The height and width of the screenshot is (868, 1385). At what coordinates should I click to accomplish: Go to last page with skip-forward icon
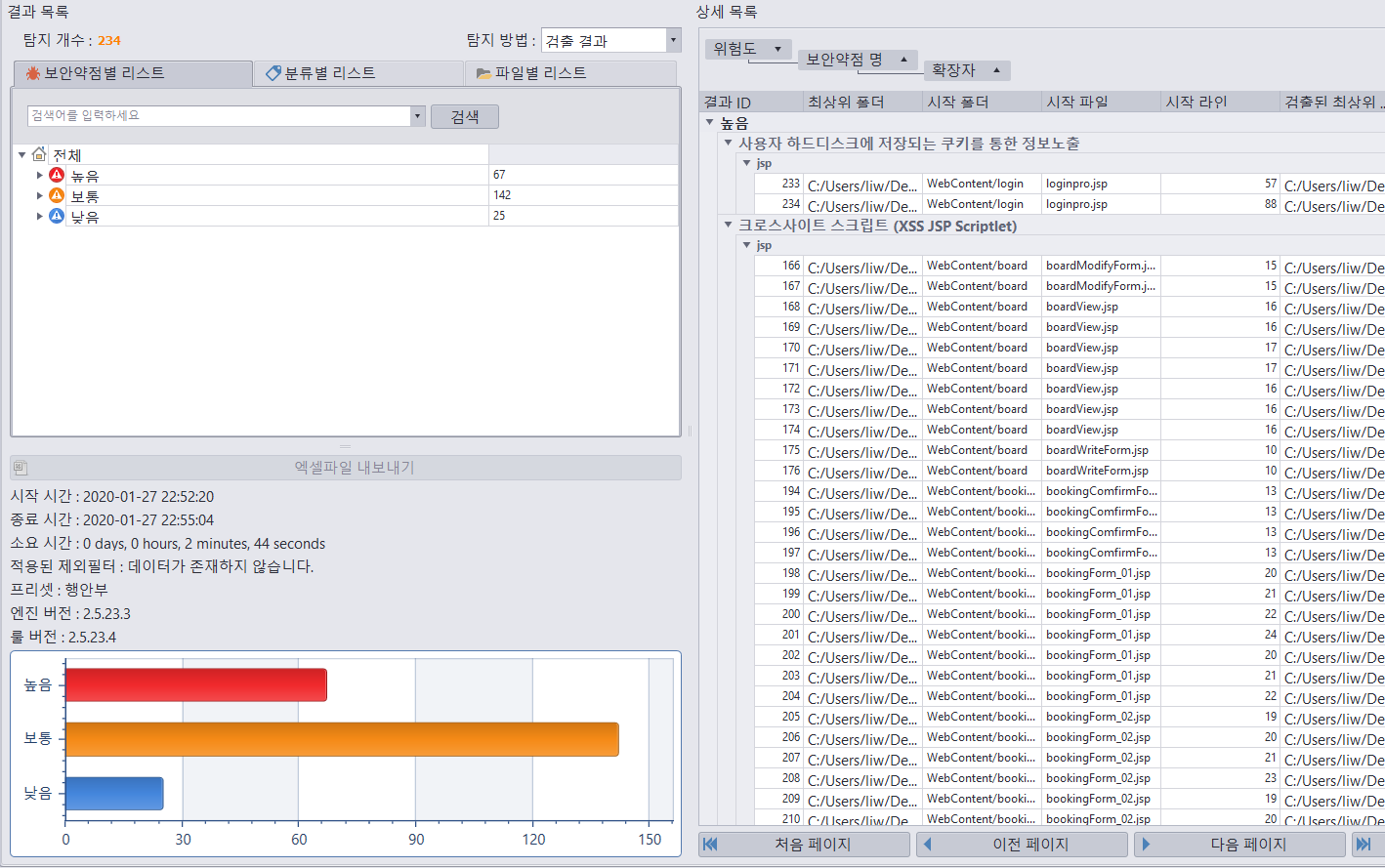tap(1364, 845)
